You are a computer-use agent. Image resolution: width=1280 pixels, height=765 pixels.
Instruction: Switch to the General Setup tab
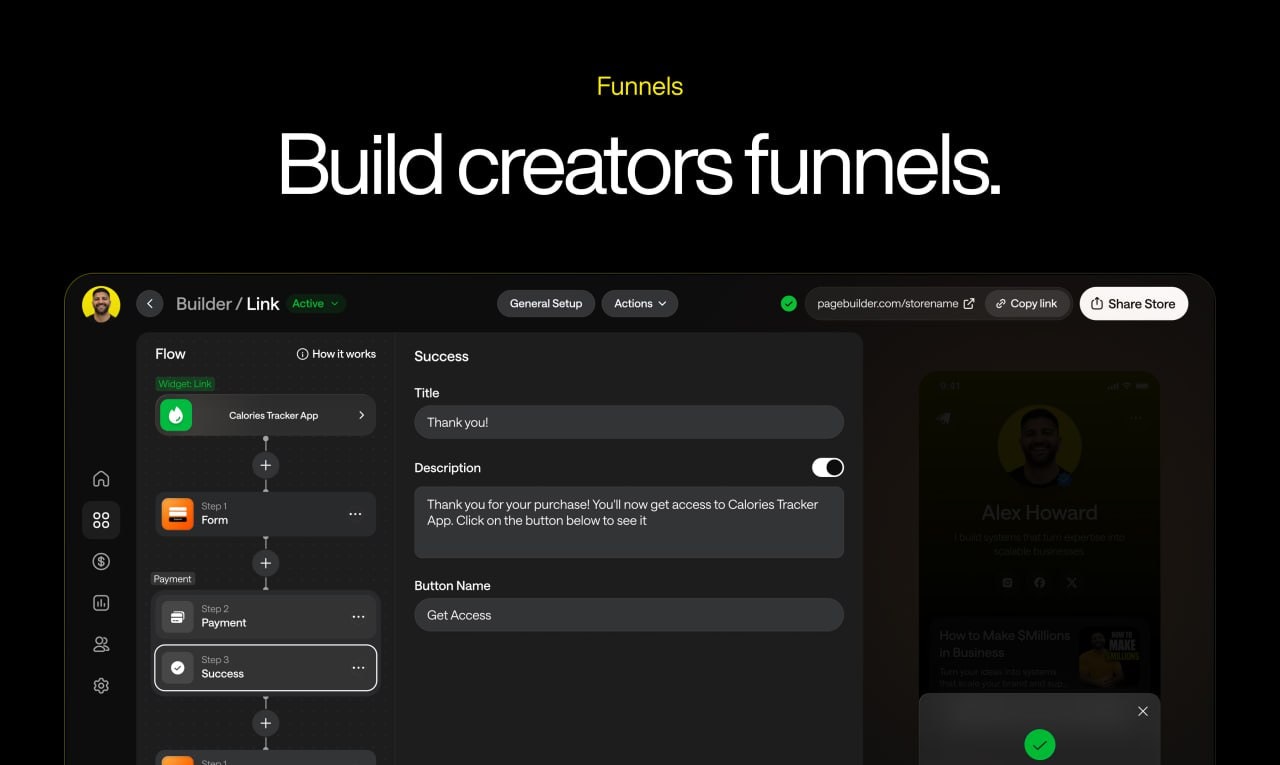click(x=546, y=303)
